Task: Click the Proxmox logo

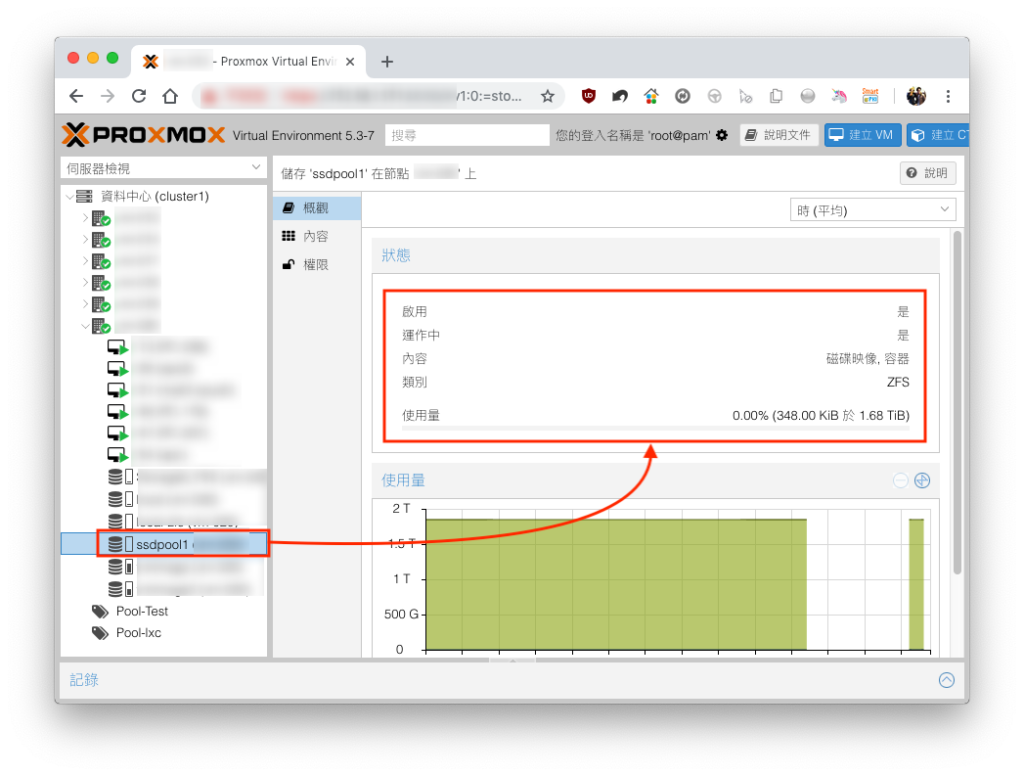Action: point(144,135)
